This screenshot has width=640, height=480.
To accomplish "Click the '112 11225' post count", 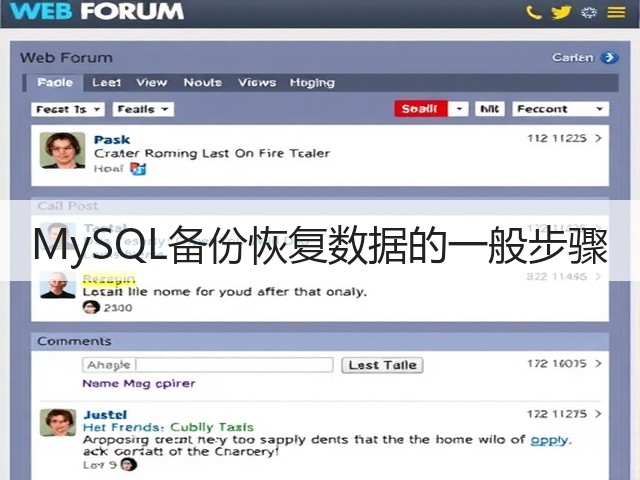I will 557,138.
